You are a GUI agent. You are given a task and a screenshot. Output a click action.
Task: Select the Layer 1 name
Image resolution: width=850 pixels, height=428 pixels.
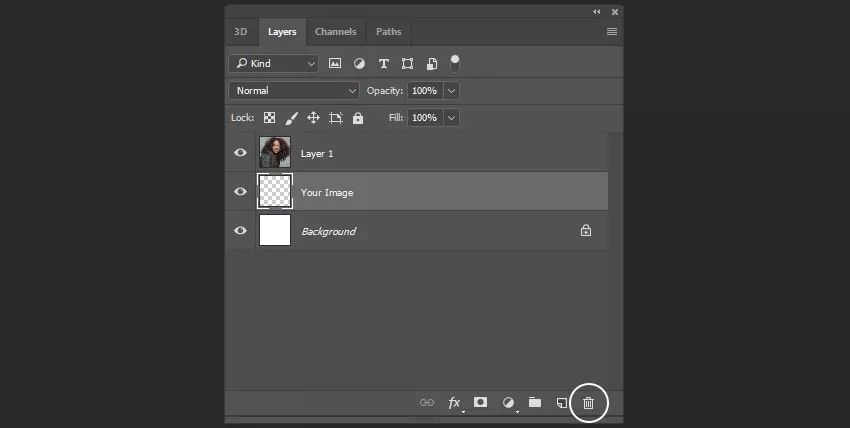click(x=317, y=154)
